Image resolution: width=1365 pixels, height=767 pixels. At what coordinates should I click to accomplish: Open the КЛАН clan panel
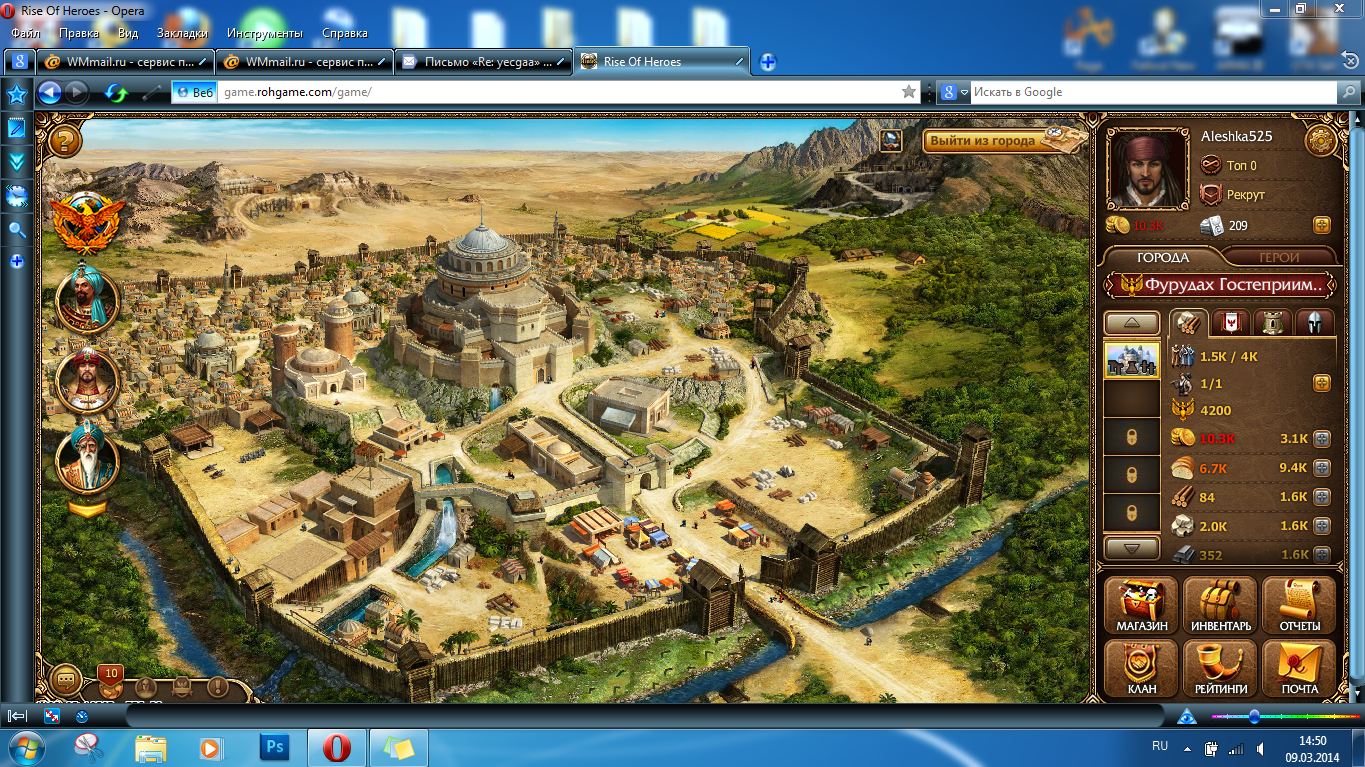click(1142, 668)
